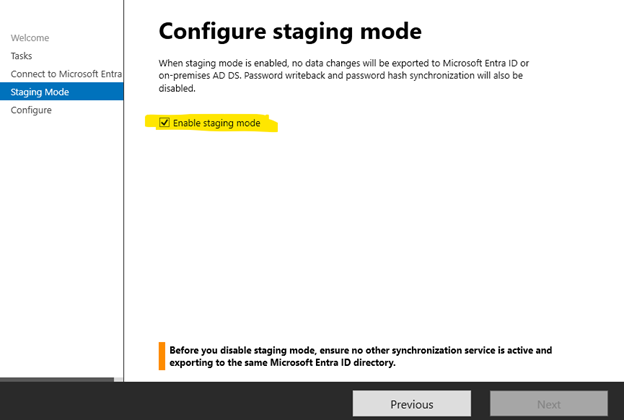Click the 'Configure staging mode' page heading
Viewport: 624px width, 420px height.
[290, 31]
